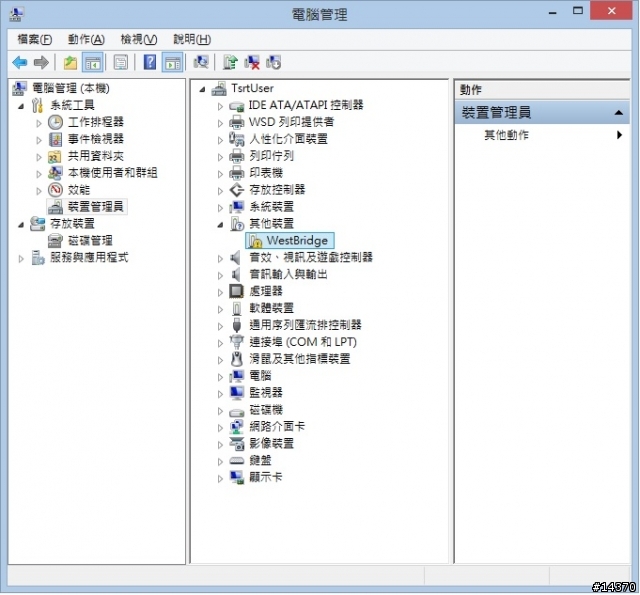Select 電腦管理 (本機) root item
Image resolution: width=640 pixels, height=595 pixels.
point(71,88)
